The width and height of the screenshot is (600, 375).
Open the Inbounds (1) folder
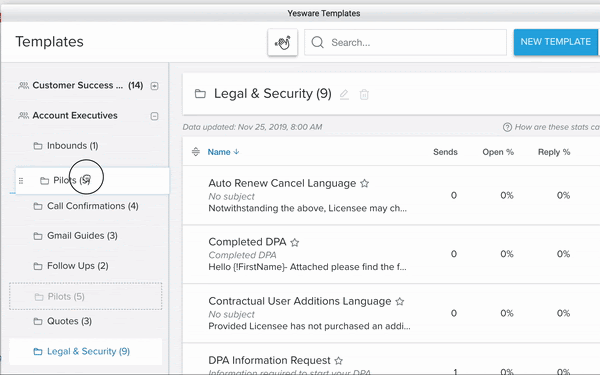point(66,146)
